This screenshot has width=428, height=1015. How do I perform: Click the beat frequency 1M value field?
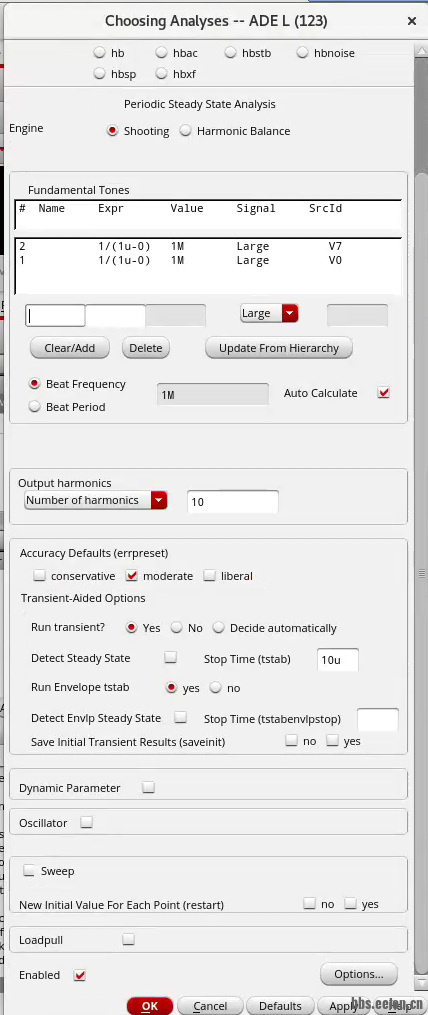(213, 394)
